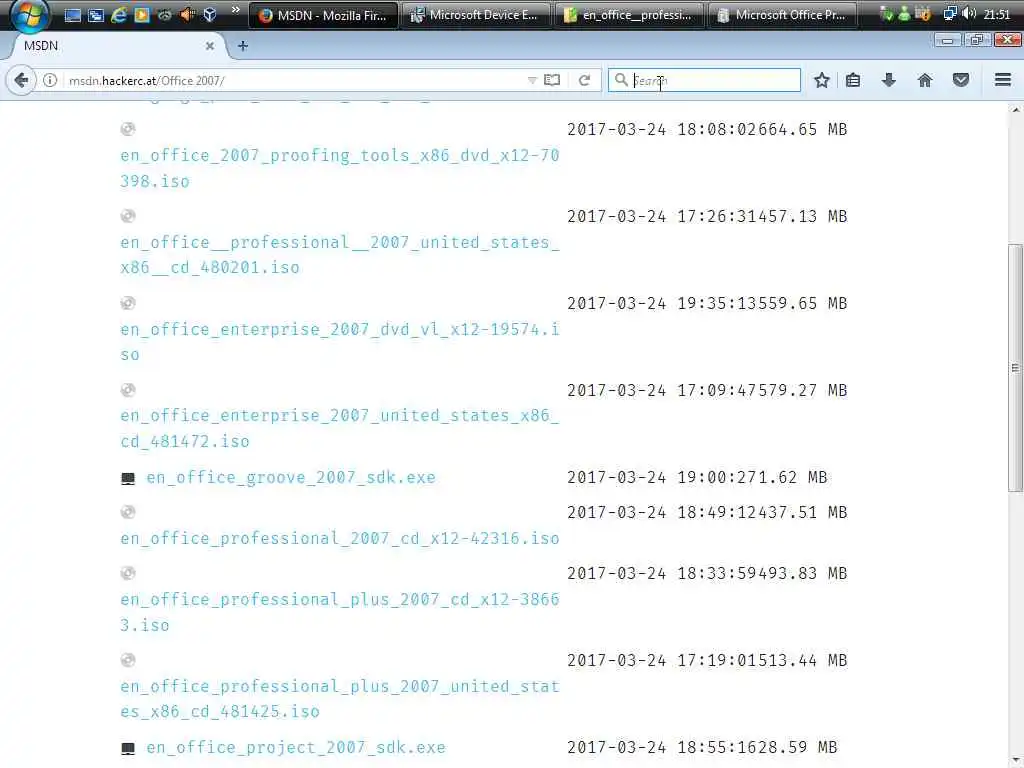Viewport: 1024px width, 768px height.
Task: Launch Internet Explorer from quick launch
Action: pos(119,15)
